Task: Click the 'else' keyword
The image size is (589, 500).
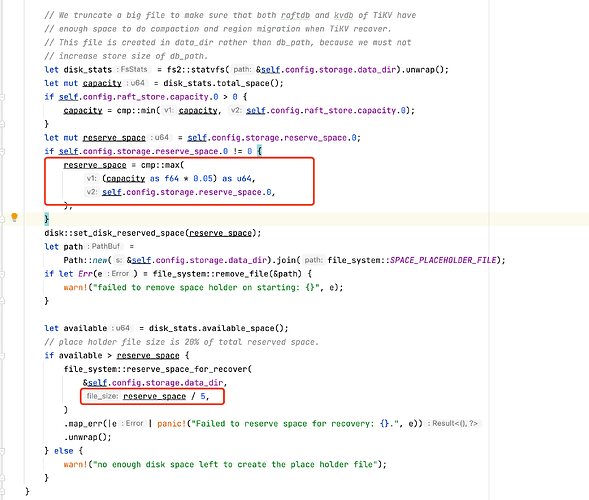Action: (x=63, y=451)
